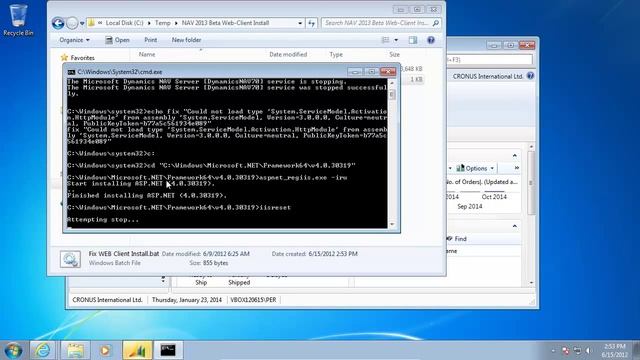
Task: Click cmd.exe title bar icon
Action: point(71,72)
